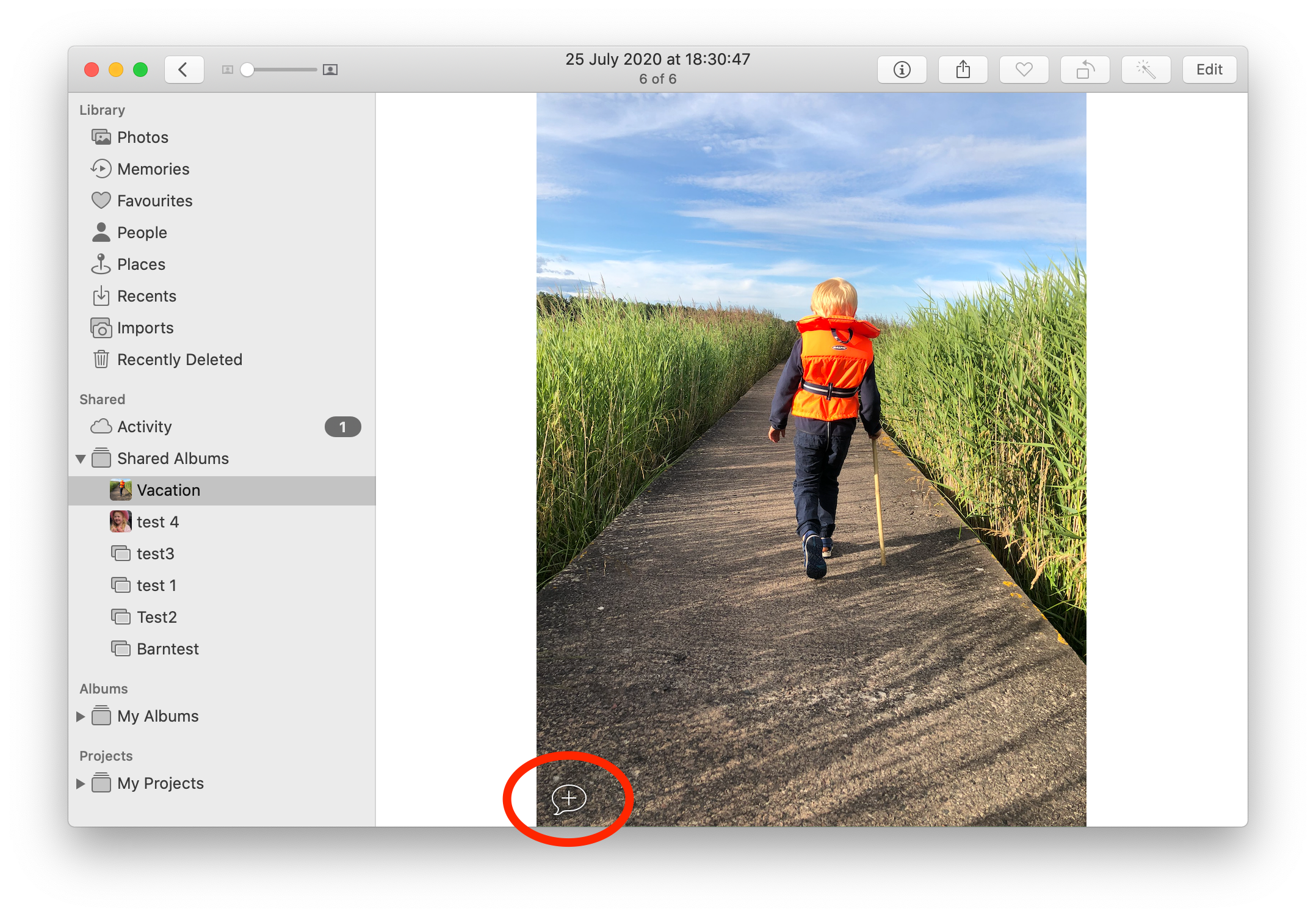Expand the My Albums disclosure triangle

click(81, 716)
